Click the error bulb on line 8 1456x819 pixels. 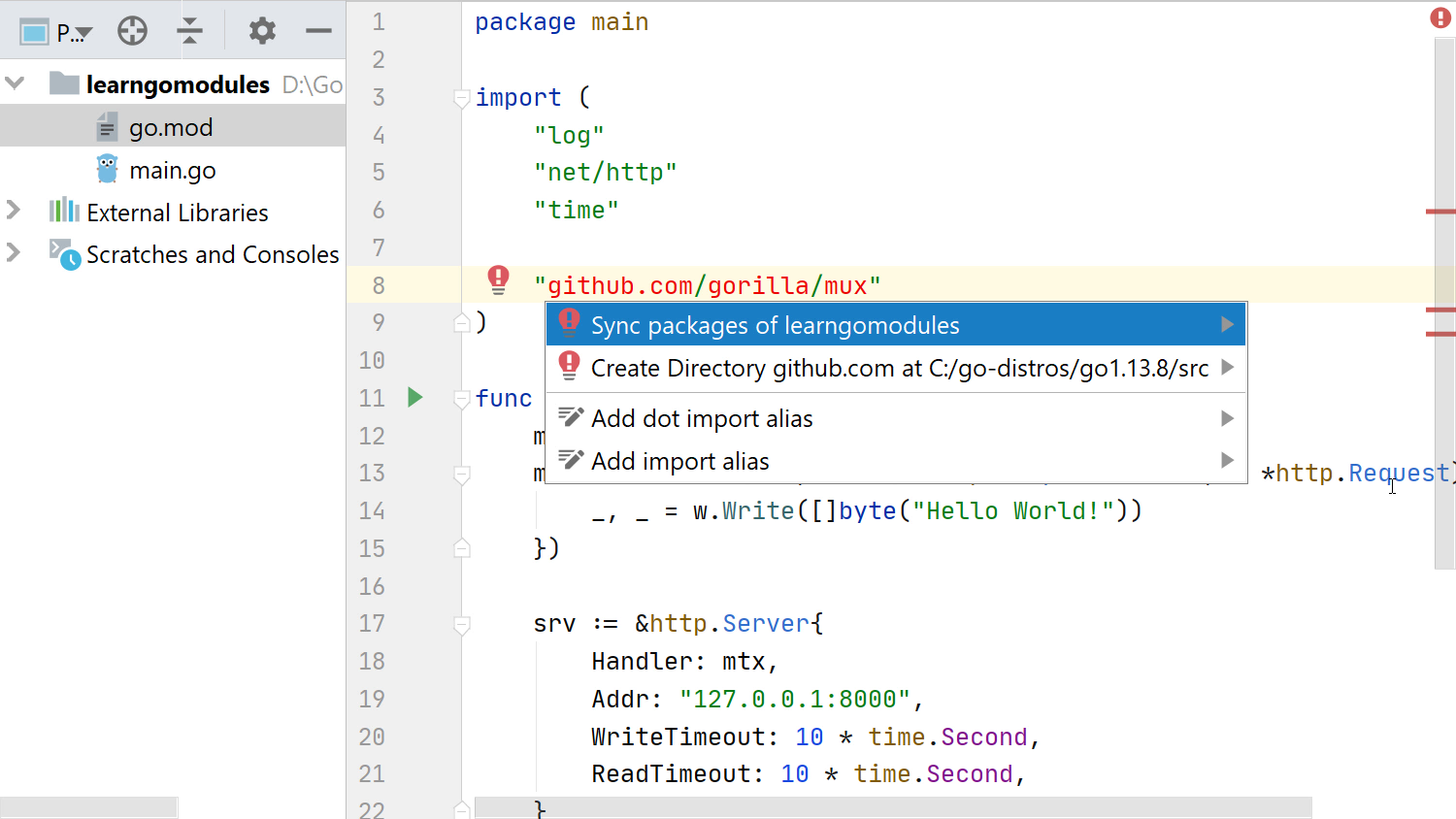pyautogui.click(x=498, y=279)
